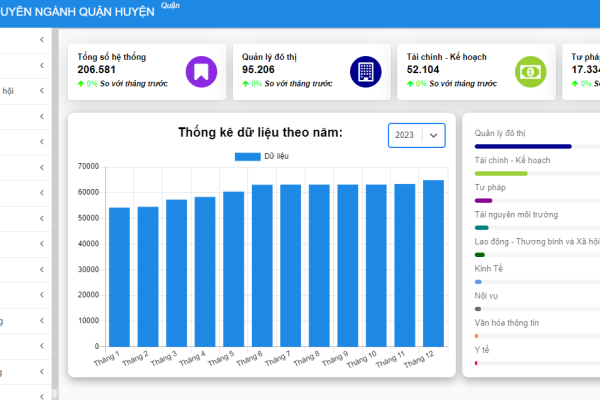Expand the second sidebar menu chevron
The height and width of the screenshot is (400, 600).
pos(42,65)
